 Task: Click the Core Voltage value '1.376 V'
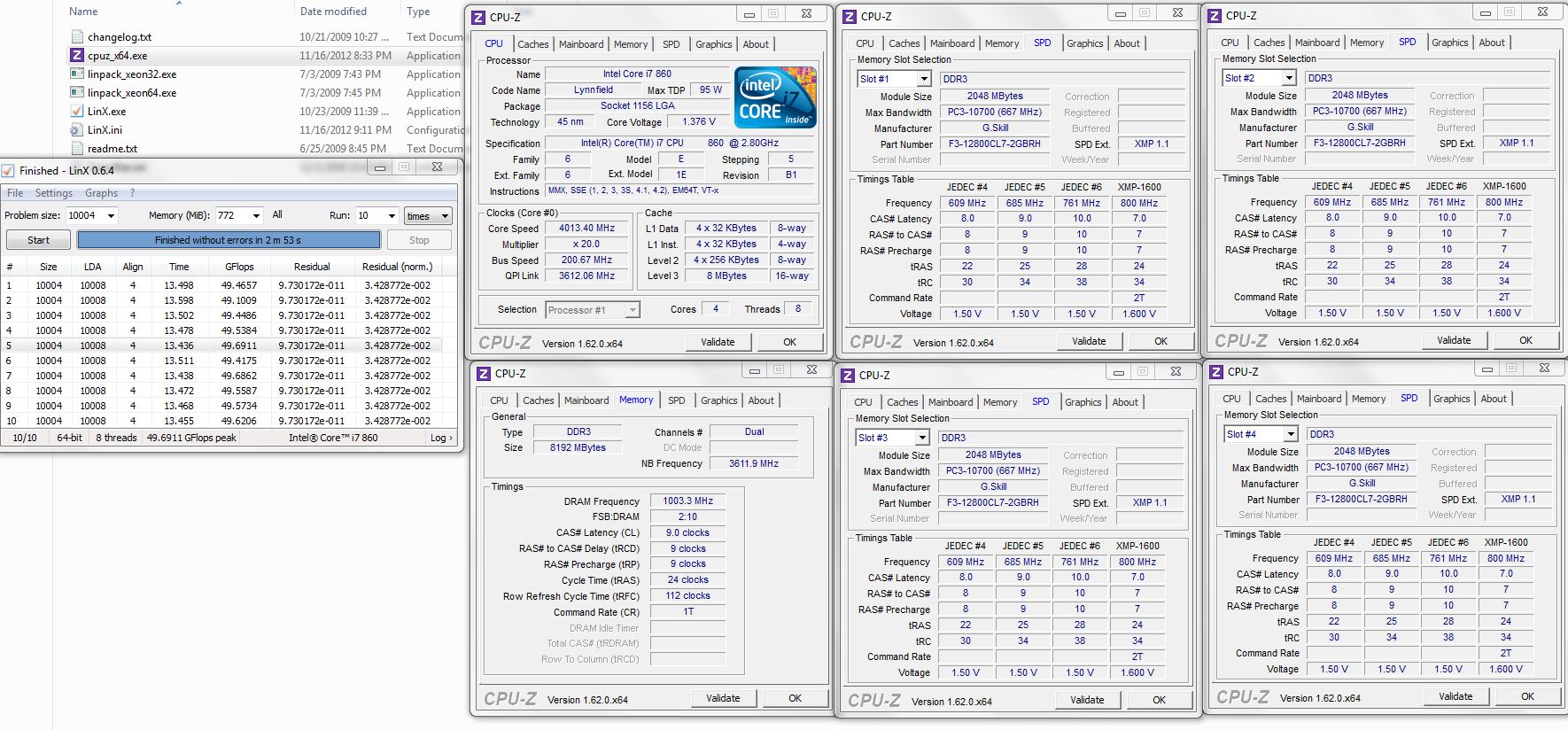click(x=699, y=122)
